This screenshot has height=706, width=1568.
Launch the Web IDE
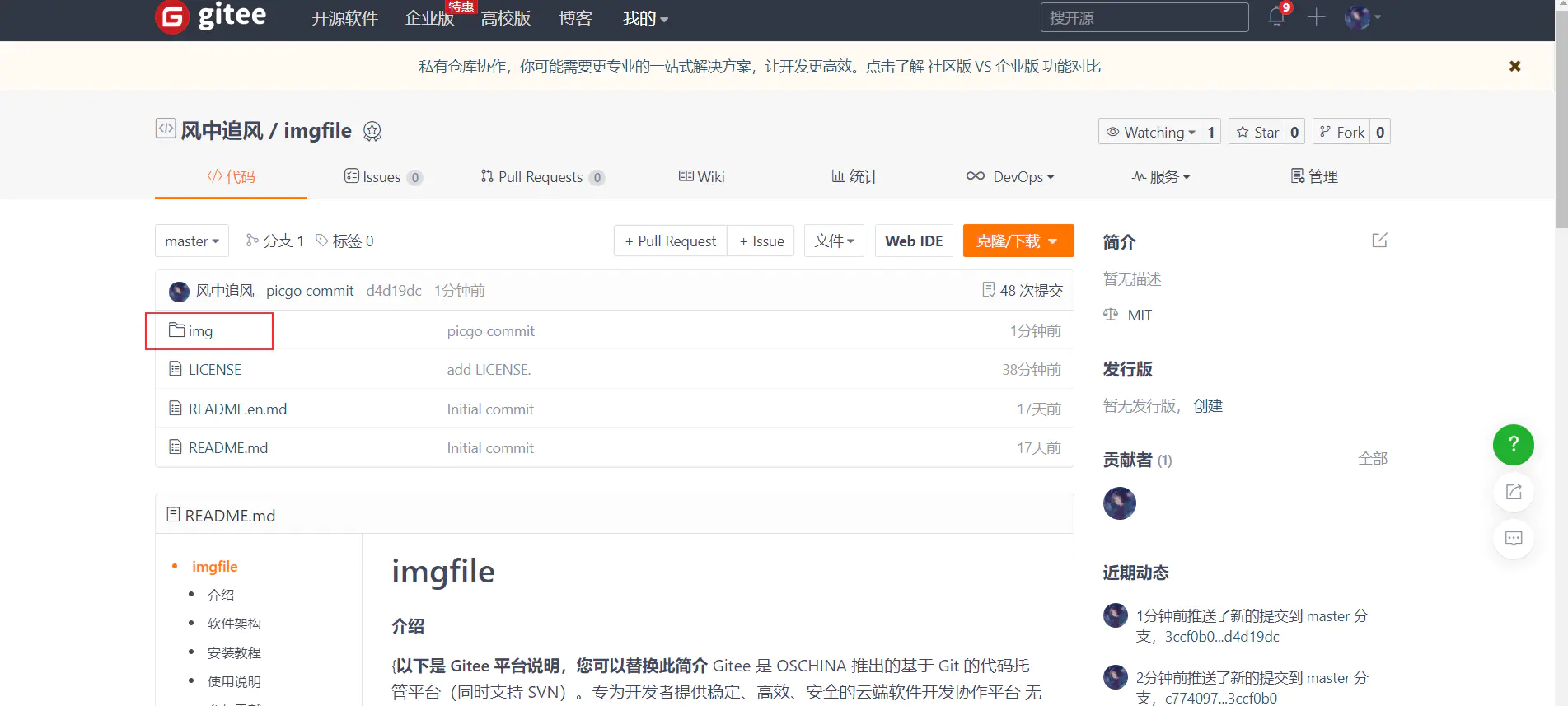coord(914,241)
